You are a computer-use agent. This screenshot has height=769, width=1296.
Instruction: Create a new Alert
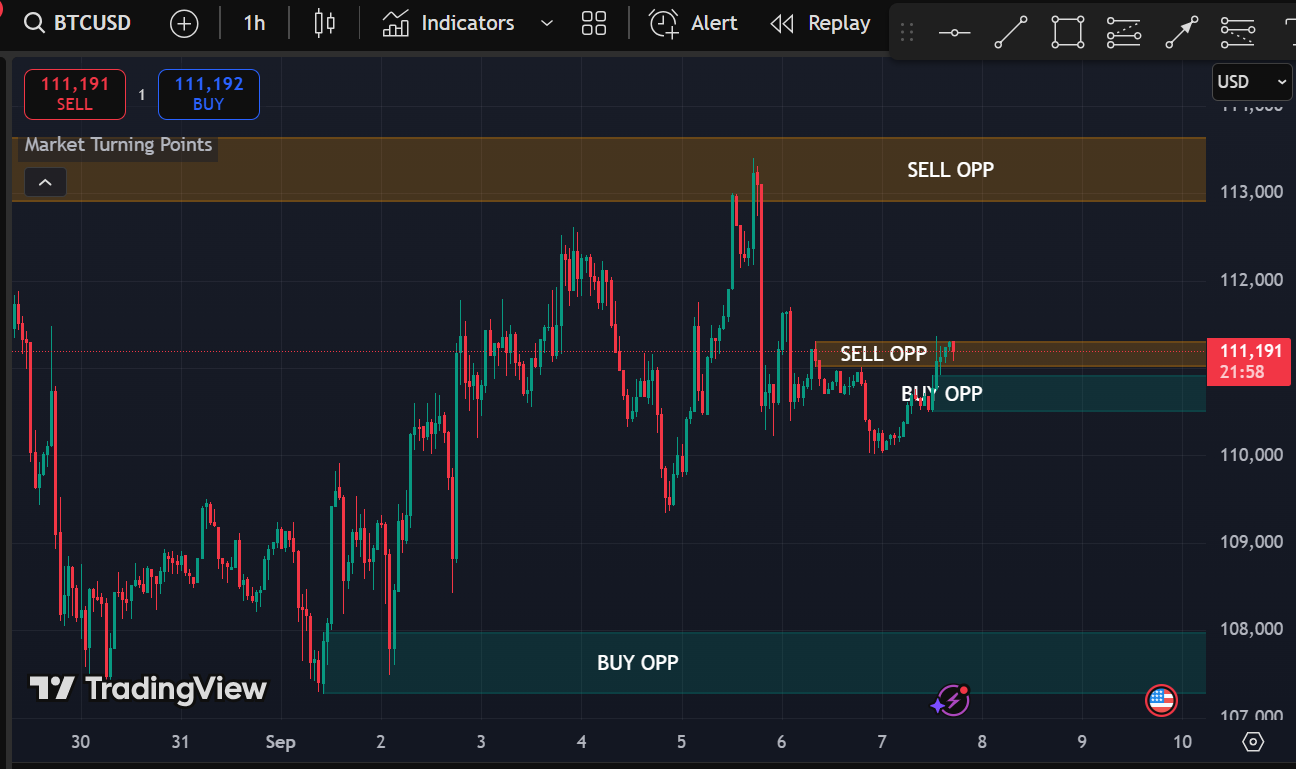693,23
